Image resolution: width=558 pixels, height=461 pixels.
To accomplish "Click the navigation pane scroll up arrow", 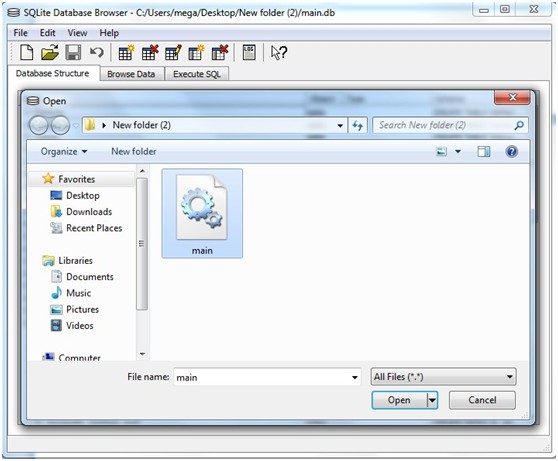I will pos(142,171).
